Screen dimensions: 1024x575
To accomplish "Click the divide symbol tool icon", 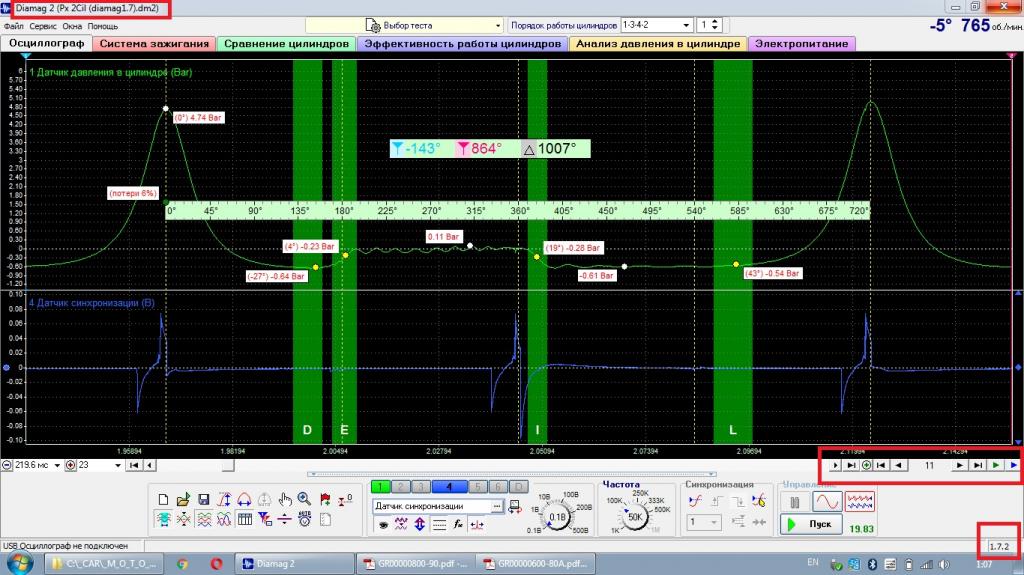I will (285, 519).
